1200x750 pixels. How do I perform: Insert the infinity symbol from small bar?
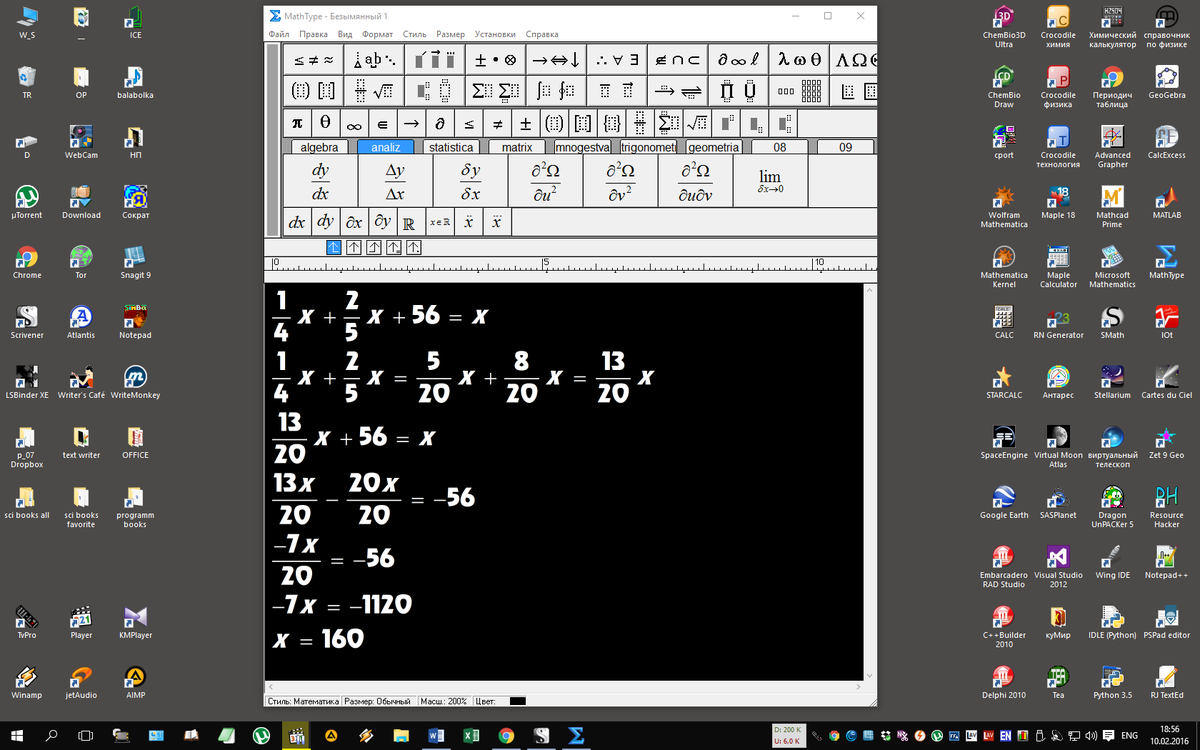coord(353,124)
